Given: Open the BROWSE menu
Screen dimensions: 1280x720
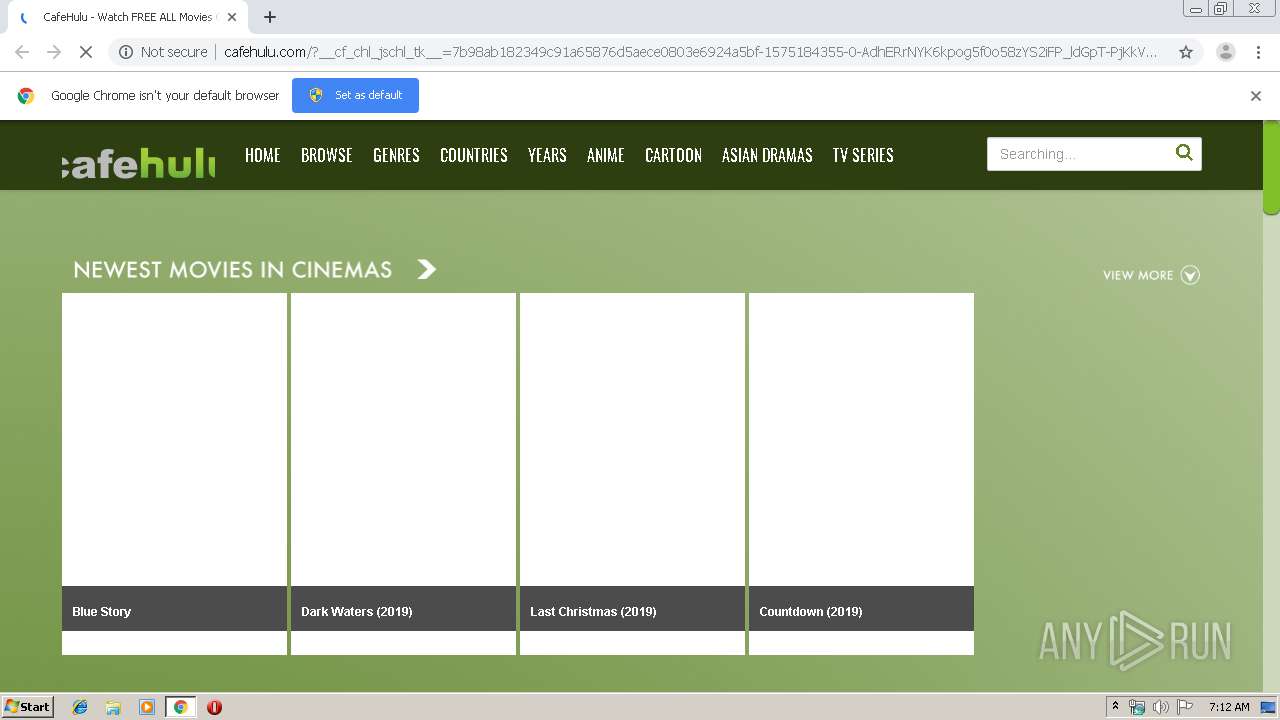Looking at the screenshot, I should click(x=327, y=155).
